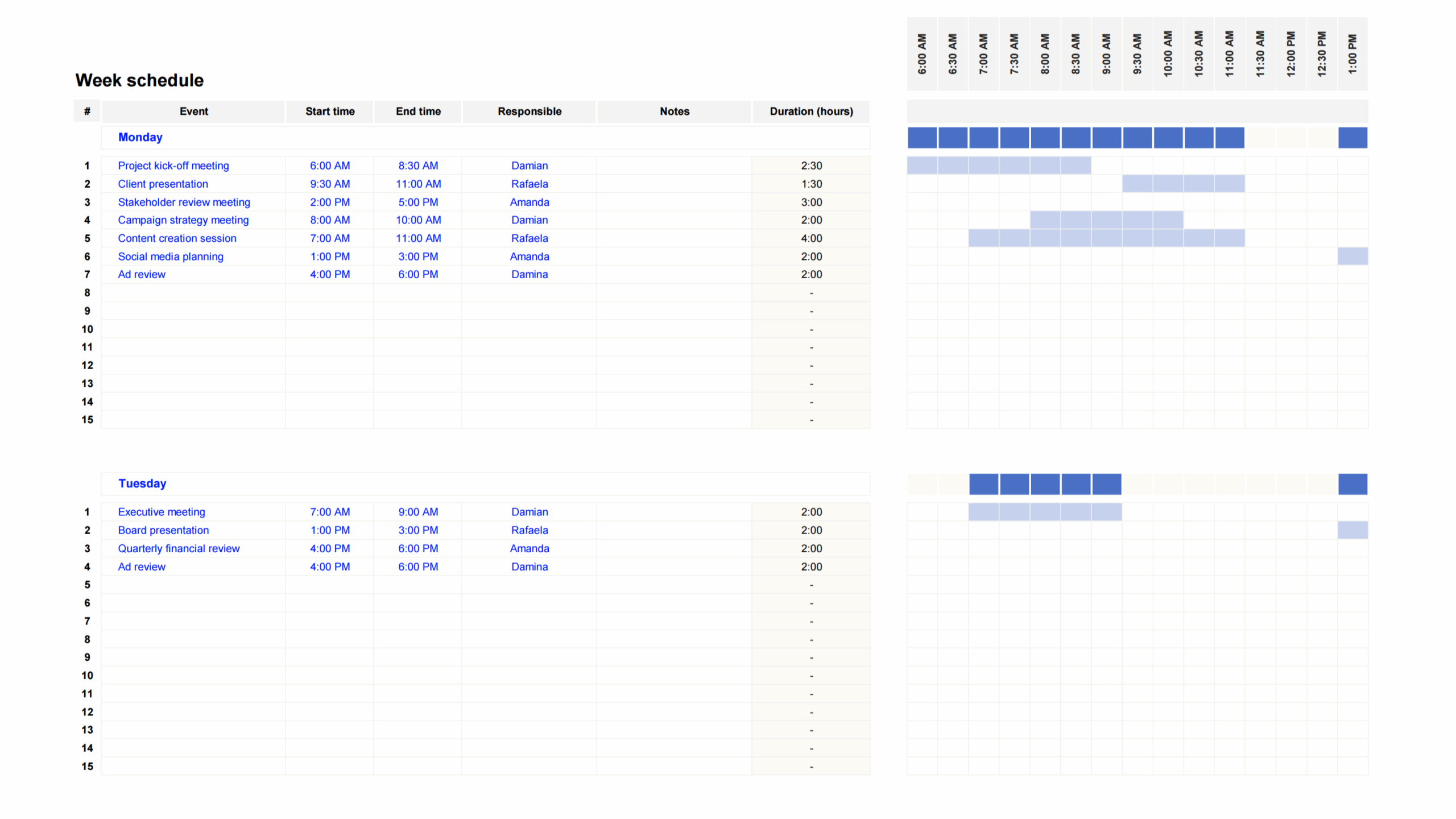Screen dimensions: 1456x819
Task: Click the 9:30 AM start time of Client presentation
Action: 330,184
